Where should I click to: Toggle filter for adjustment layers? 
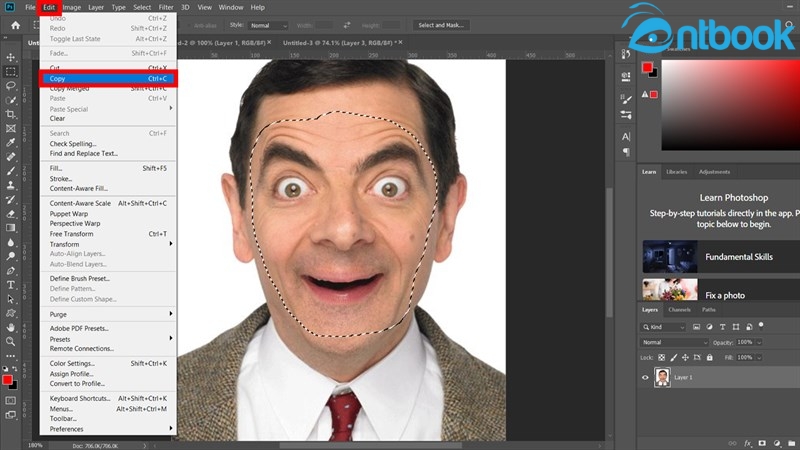(709, 327)
